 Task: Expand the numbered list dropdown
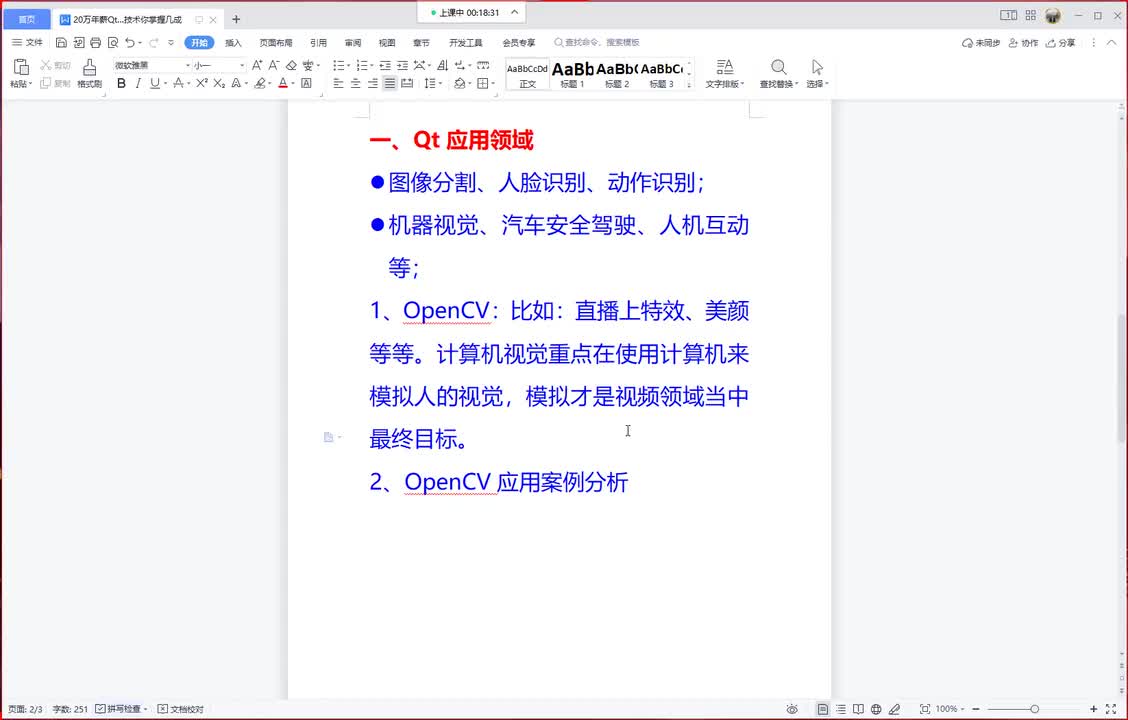371,65
